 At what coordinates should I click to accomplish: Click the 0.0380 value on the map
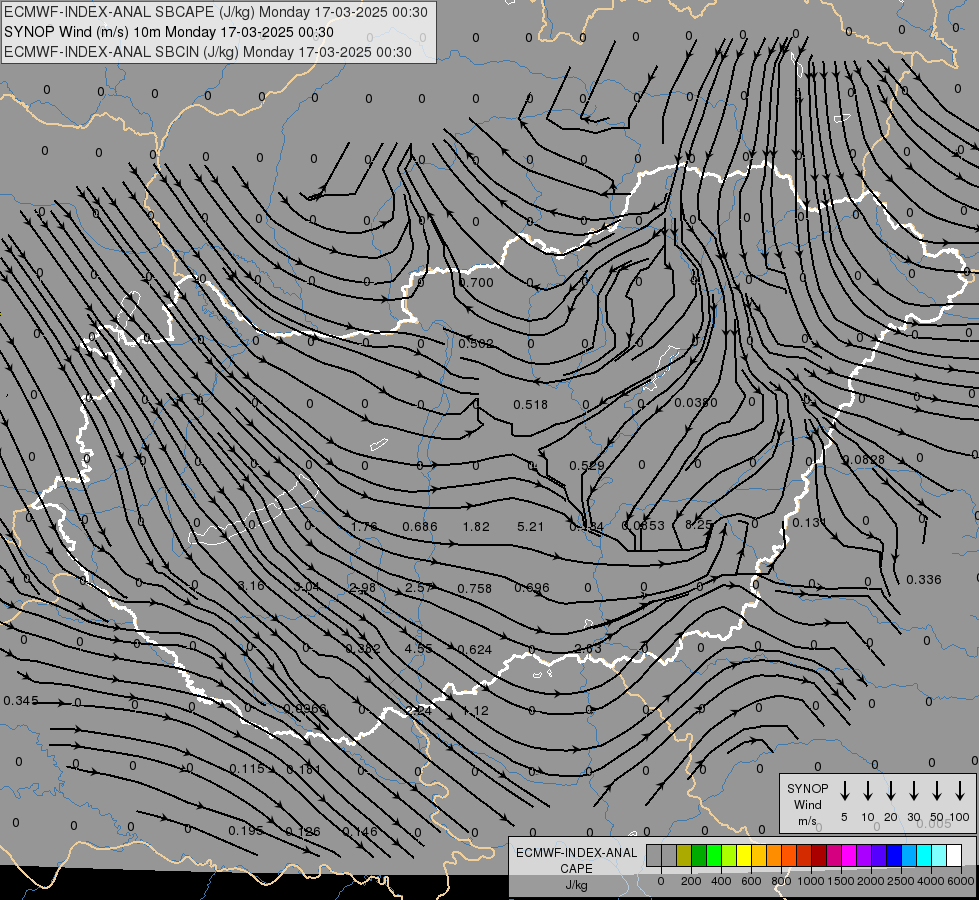click(696, 403)
